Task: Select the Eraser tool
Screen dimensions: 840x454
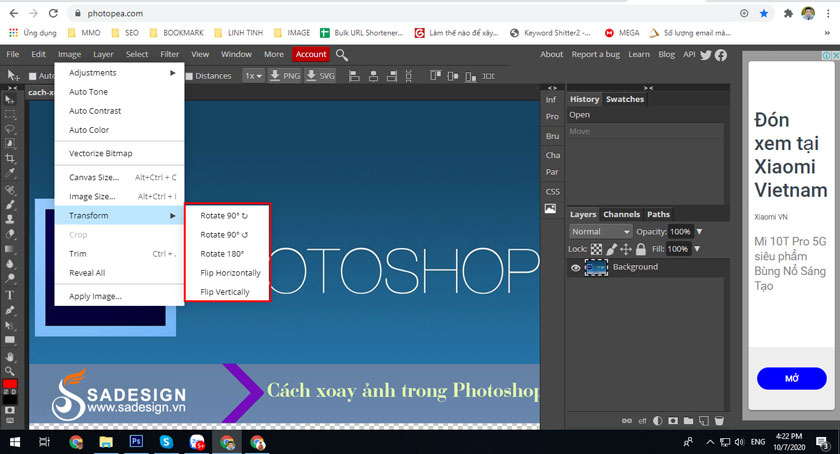Action: pos(10,234)
